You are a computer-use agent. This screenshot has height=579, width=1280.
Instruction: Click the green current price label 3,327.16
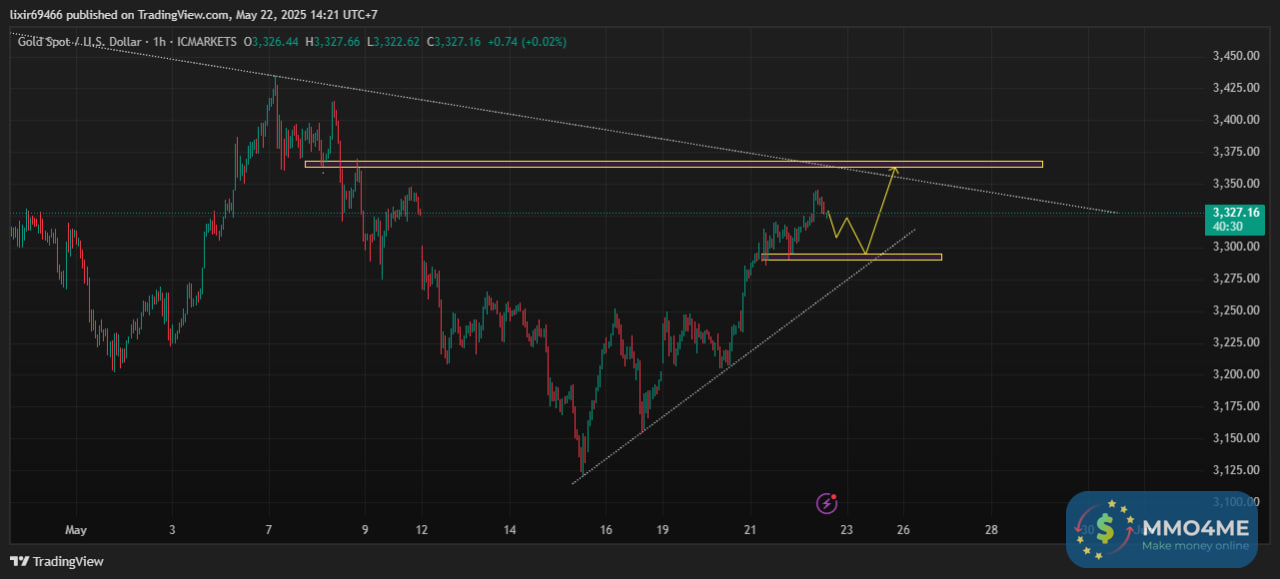(x=1236, y=219)
